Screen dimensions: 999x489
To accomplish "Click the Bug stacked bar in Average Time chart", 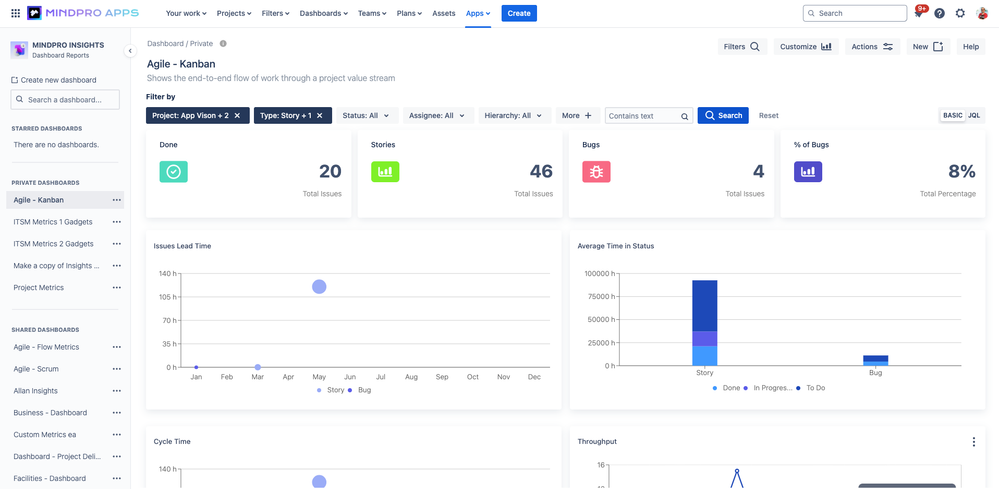I will click(875, 360).
